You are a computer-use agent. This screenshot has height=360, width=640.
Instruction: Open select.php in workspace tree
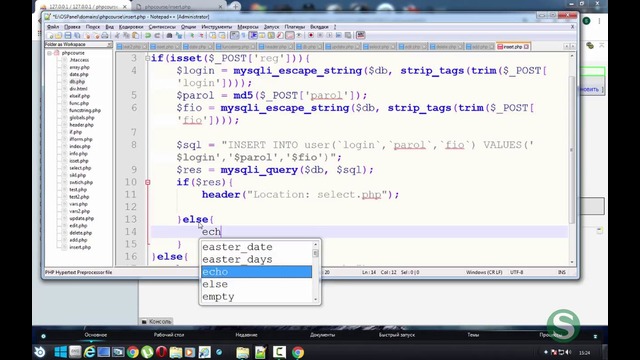80,168
